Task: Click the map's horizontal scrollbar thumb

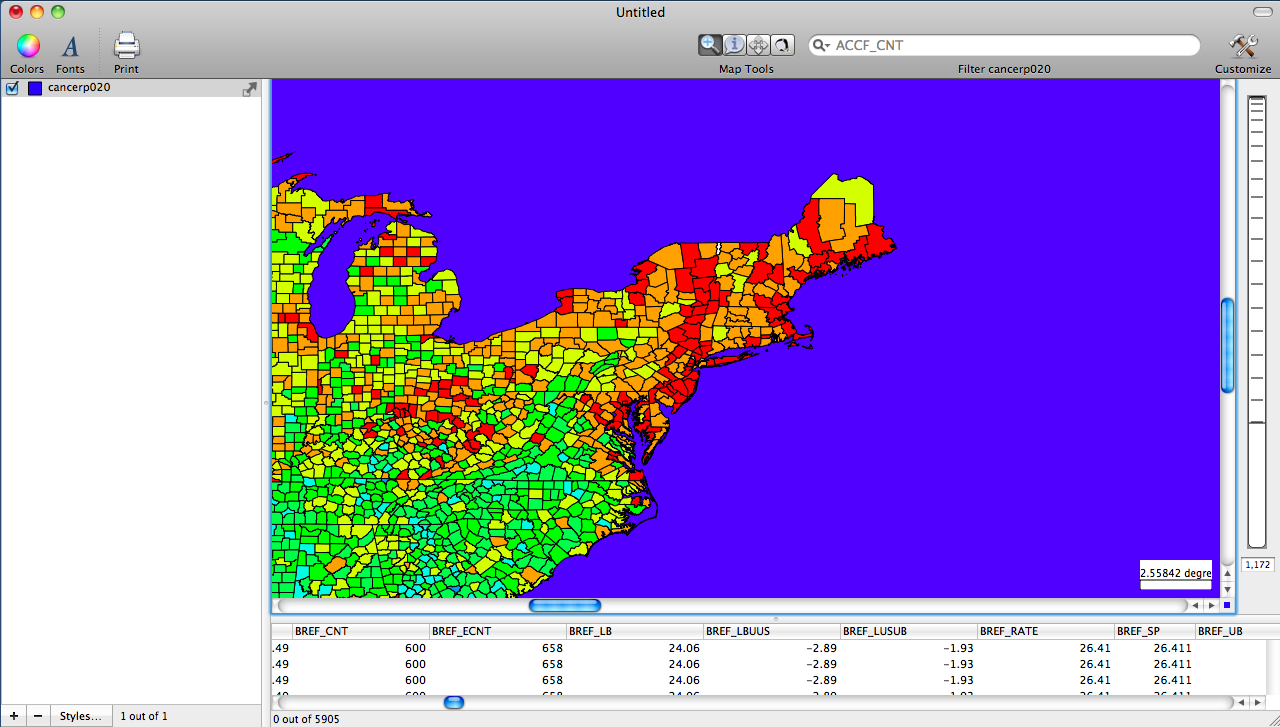Action: coord(565,605)
